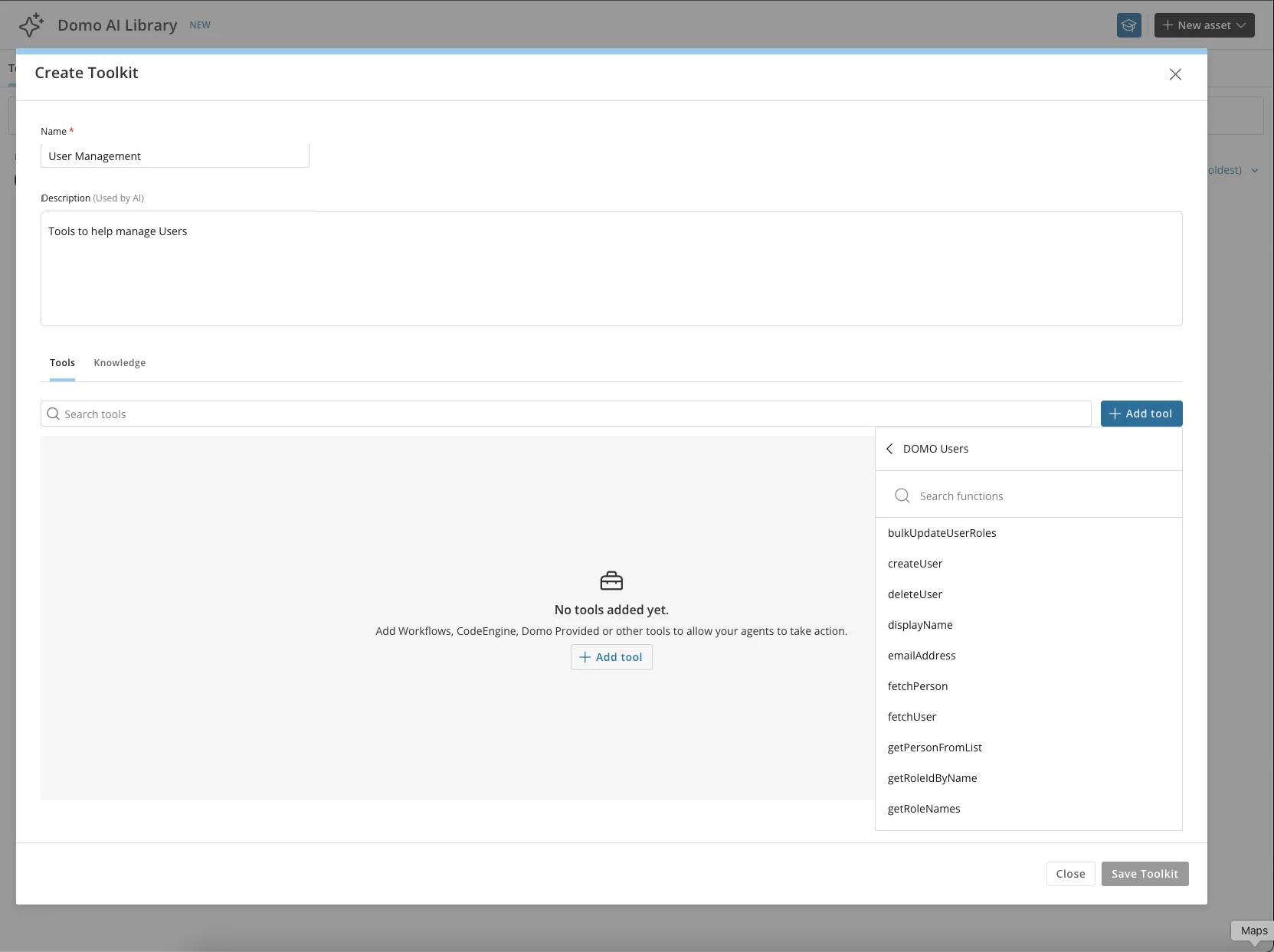1274x952 pixels.
Task: Click into the Description text area
Action: pos(611,269)
